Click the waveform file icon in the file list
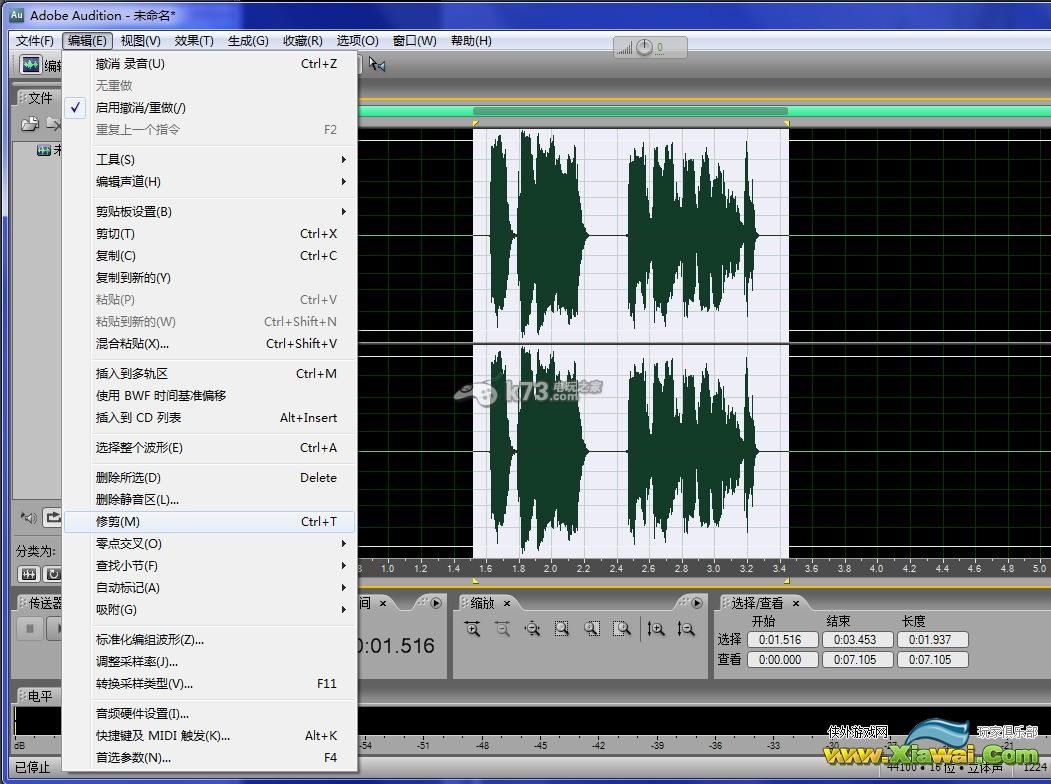 pos(44,150)
